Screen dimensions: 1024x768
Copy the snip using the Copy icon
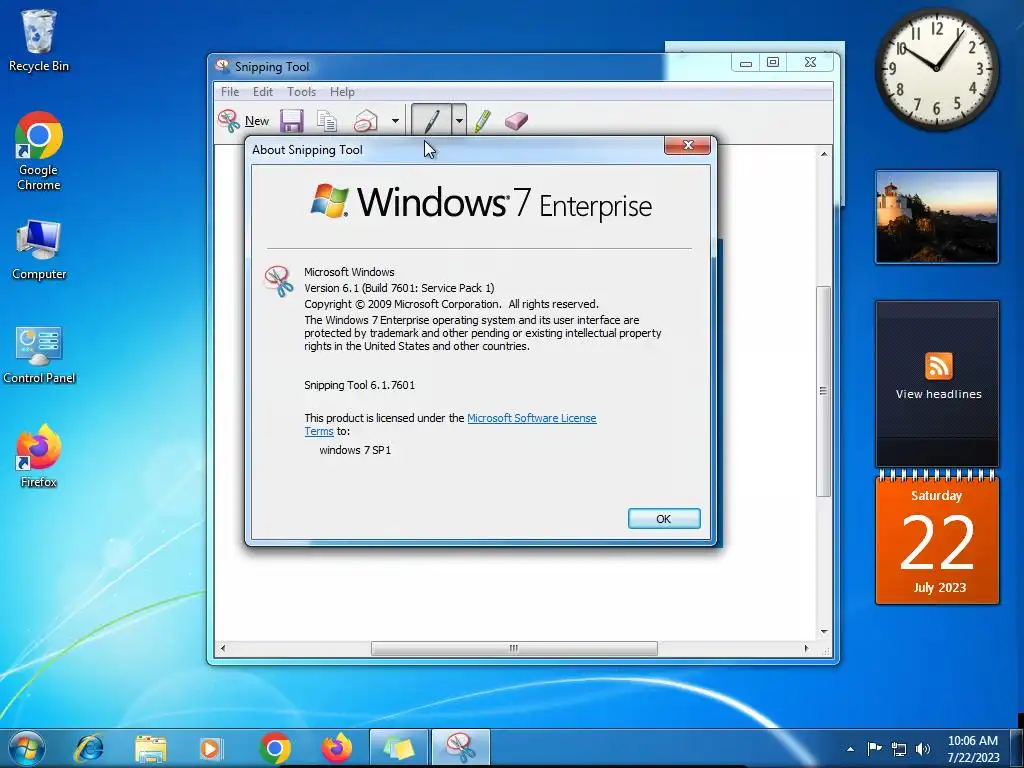tap(327, 121)
